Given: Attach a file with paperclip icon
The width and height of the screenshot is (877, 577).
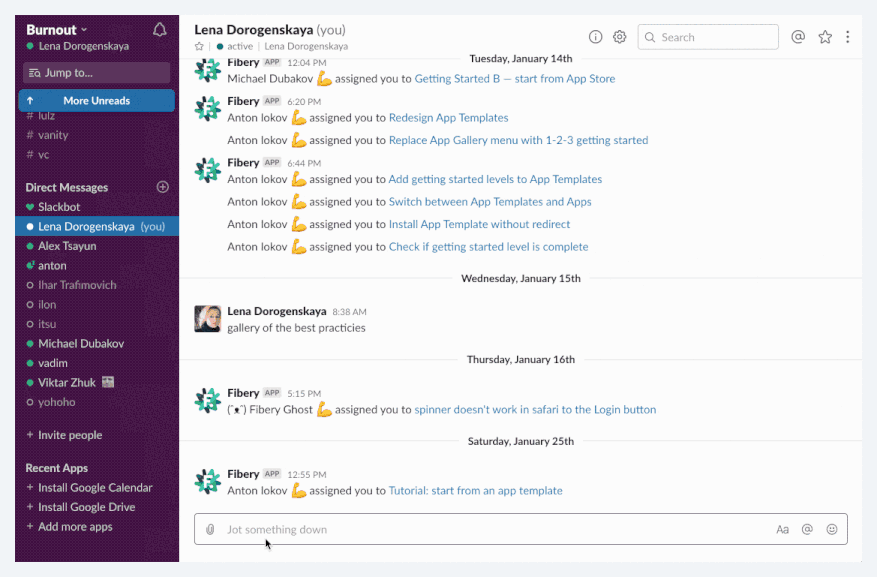Looking at the screenshot, I should (x=210, y=529).
